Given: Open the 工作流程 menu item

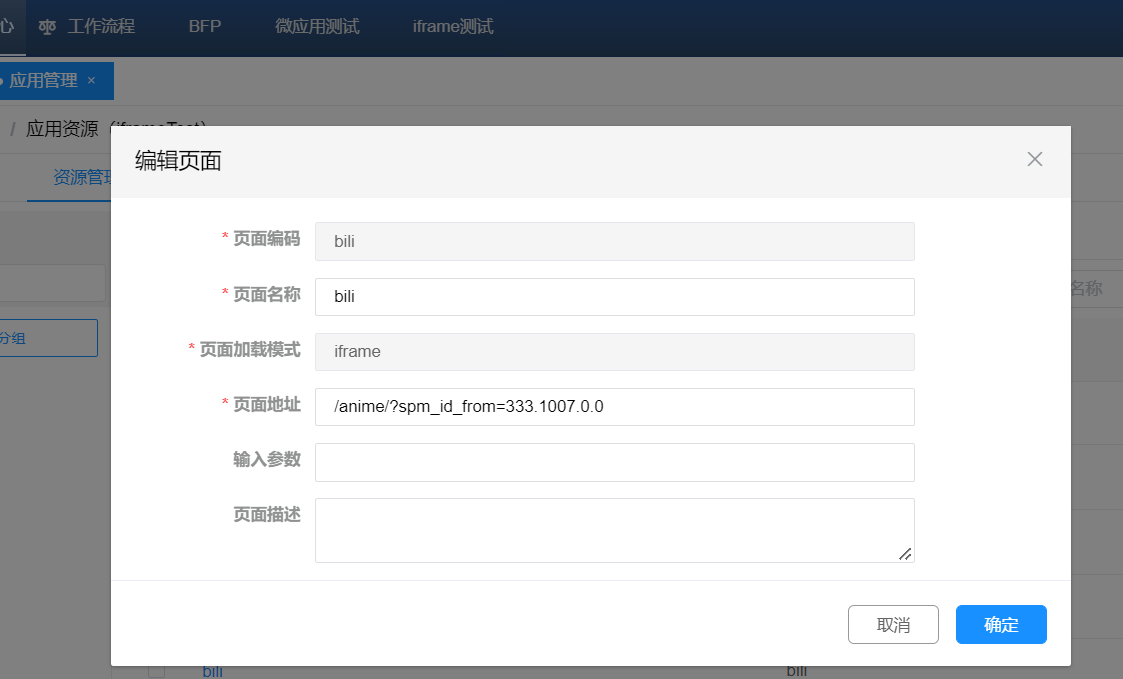Looking at the screenshot, I should (100, 27).
